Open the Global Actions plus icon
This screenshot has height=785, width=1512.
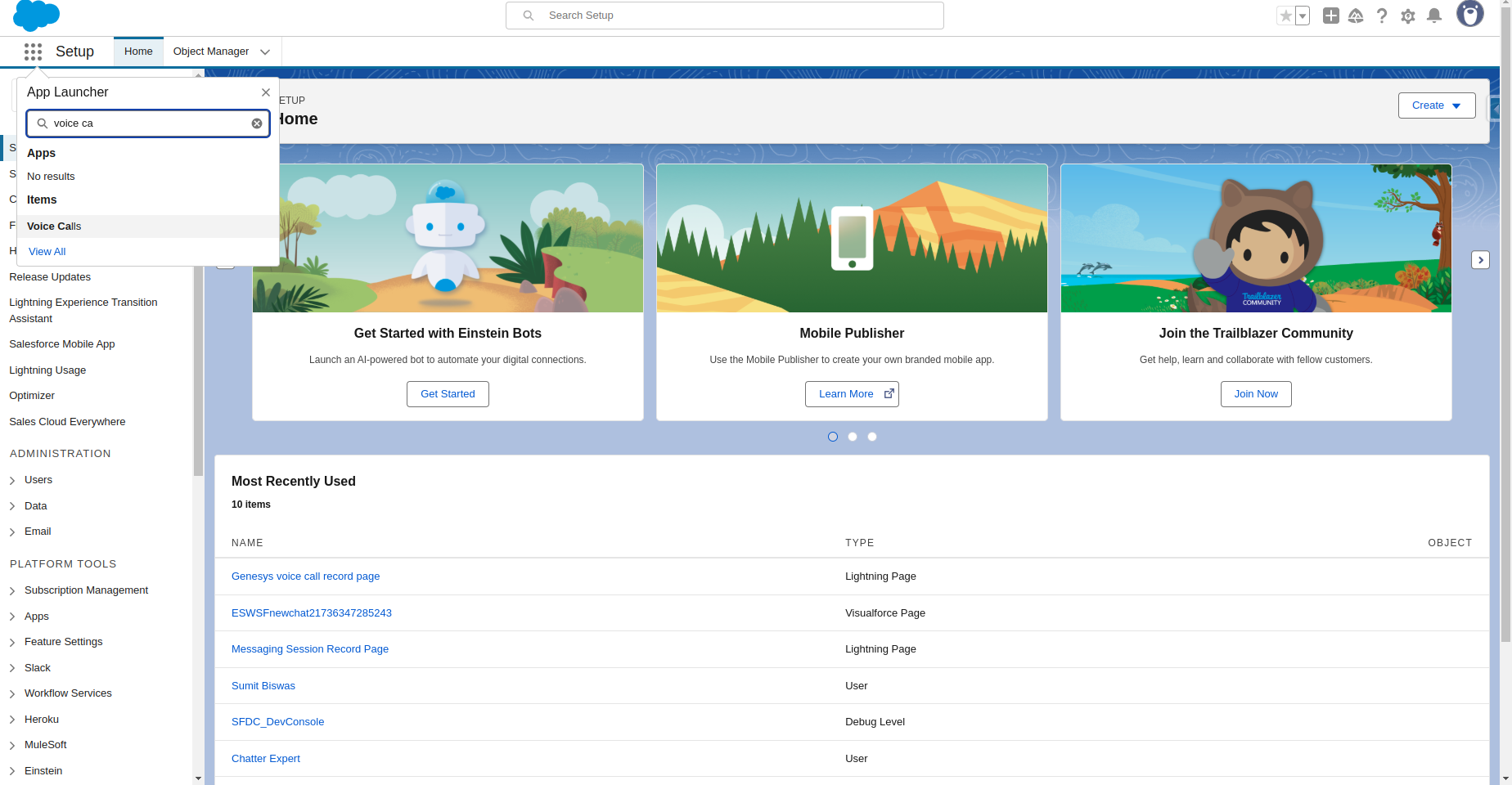click(1331, 16)
